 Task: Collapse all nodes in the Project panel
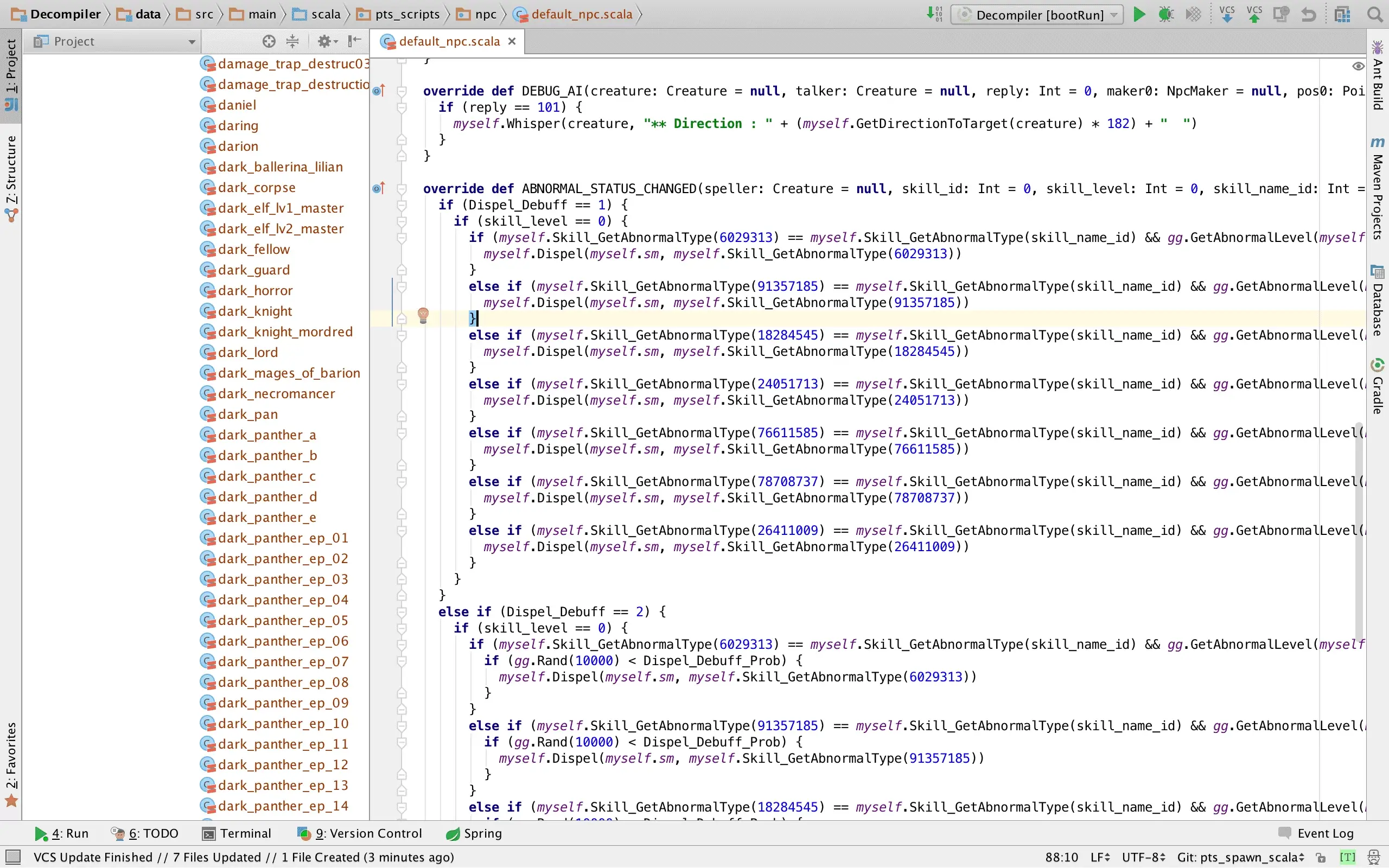click(293, 41)
